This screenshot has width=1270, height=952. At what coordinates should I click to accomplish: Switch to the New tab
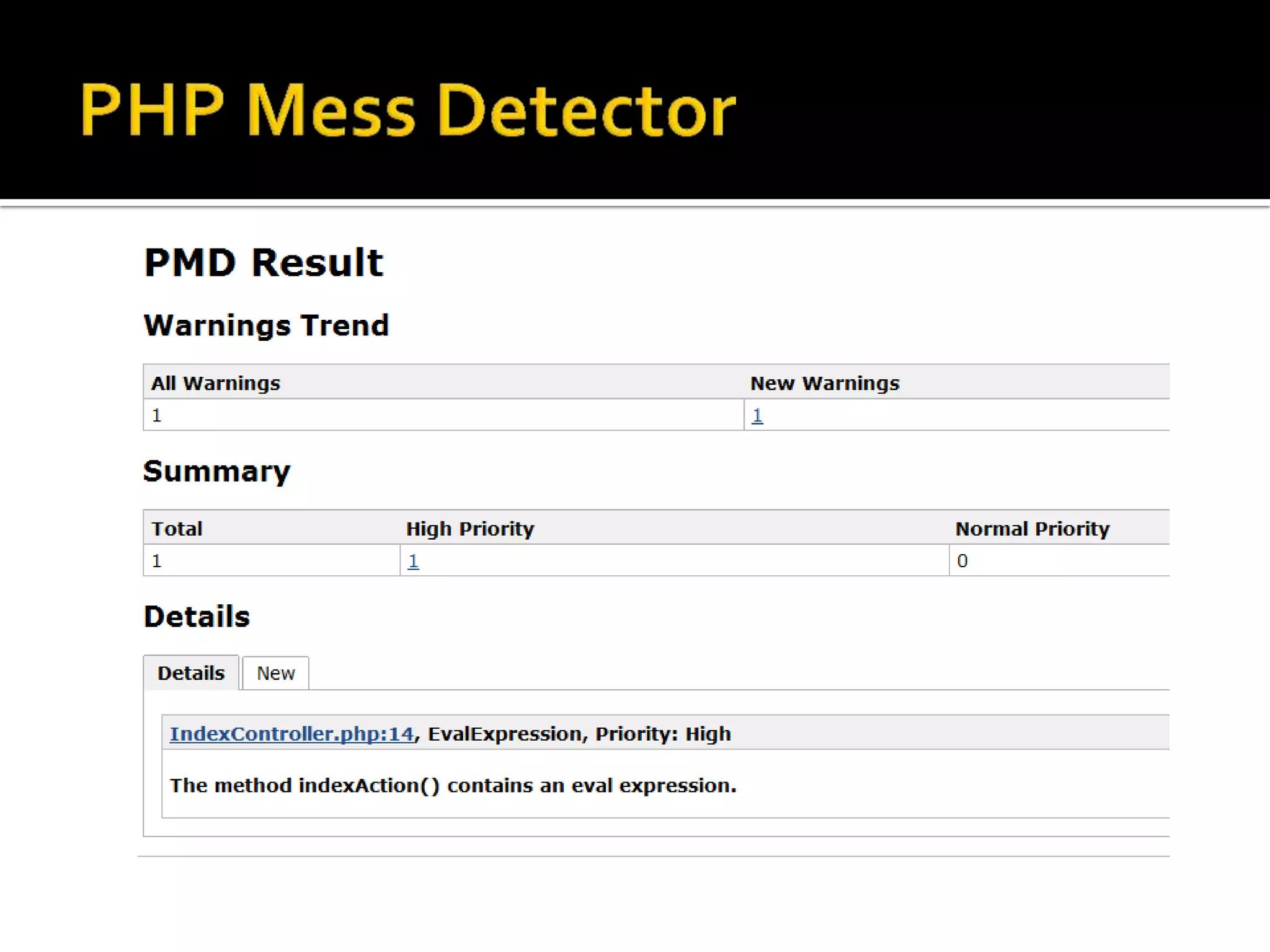(x=275, y=673)
